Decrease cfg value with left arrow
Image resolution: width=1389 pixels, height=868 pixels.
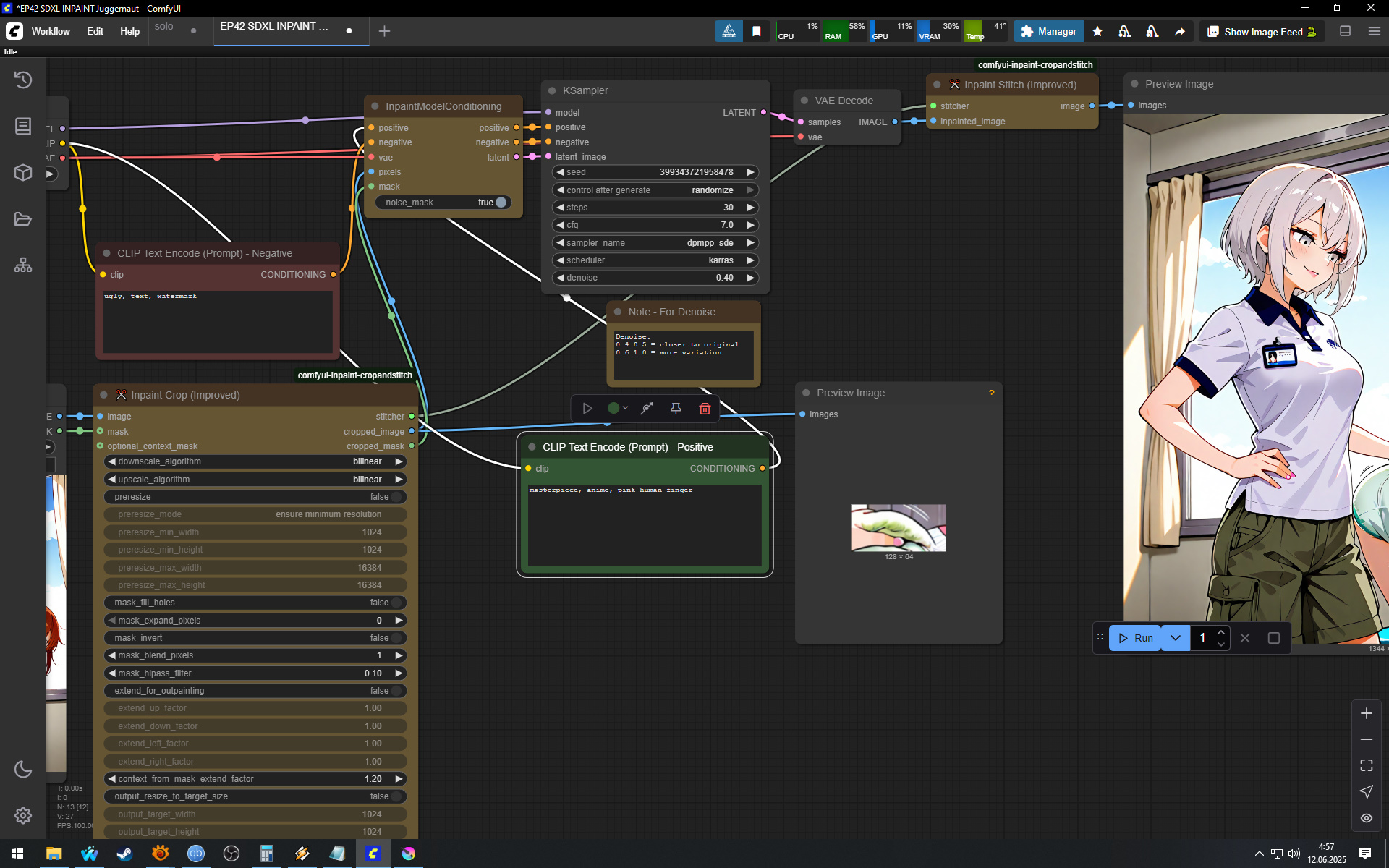click(x=560, y=225)
